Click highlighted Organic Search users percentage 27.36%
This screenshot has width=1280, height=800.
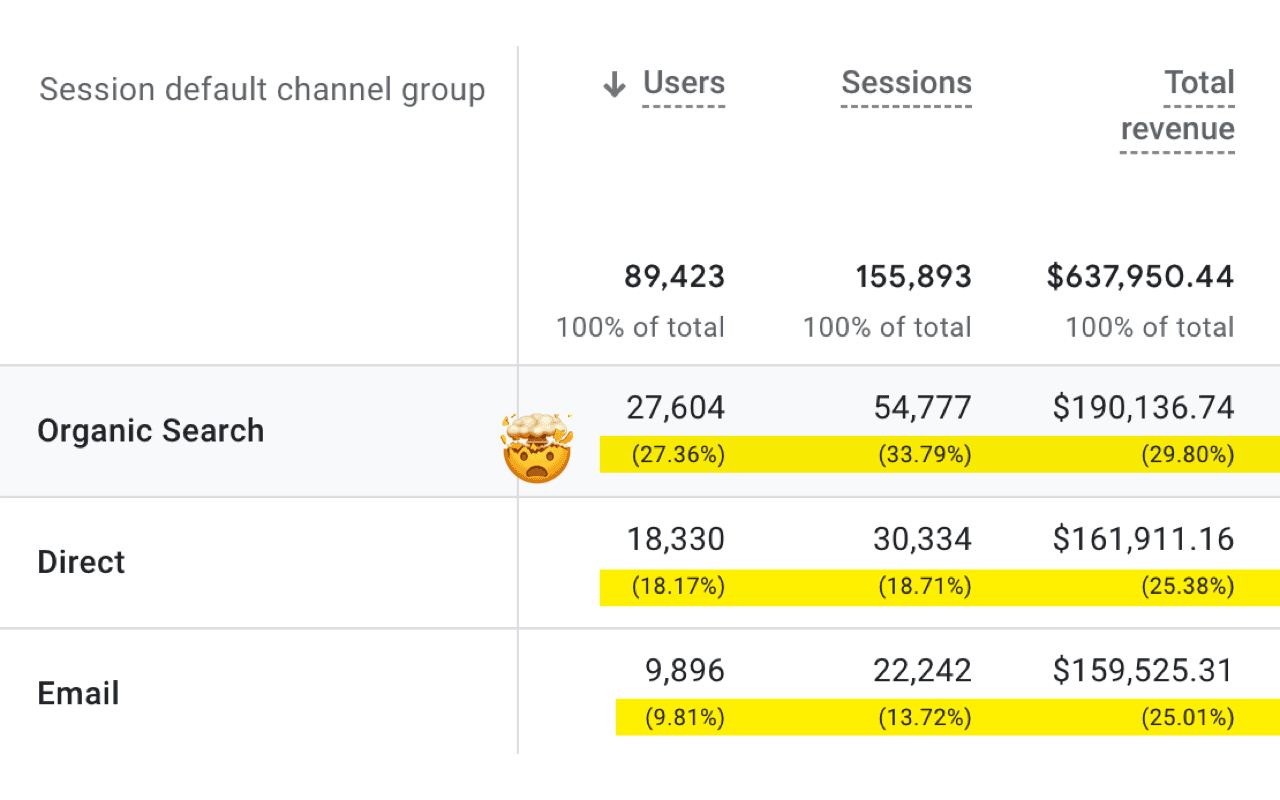pos(678,455)
